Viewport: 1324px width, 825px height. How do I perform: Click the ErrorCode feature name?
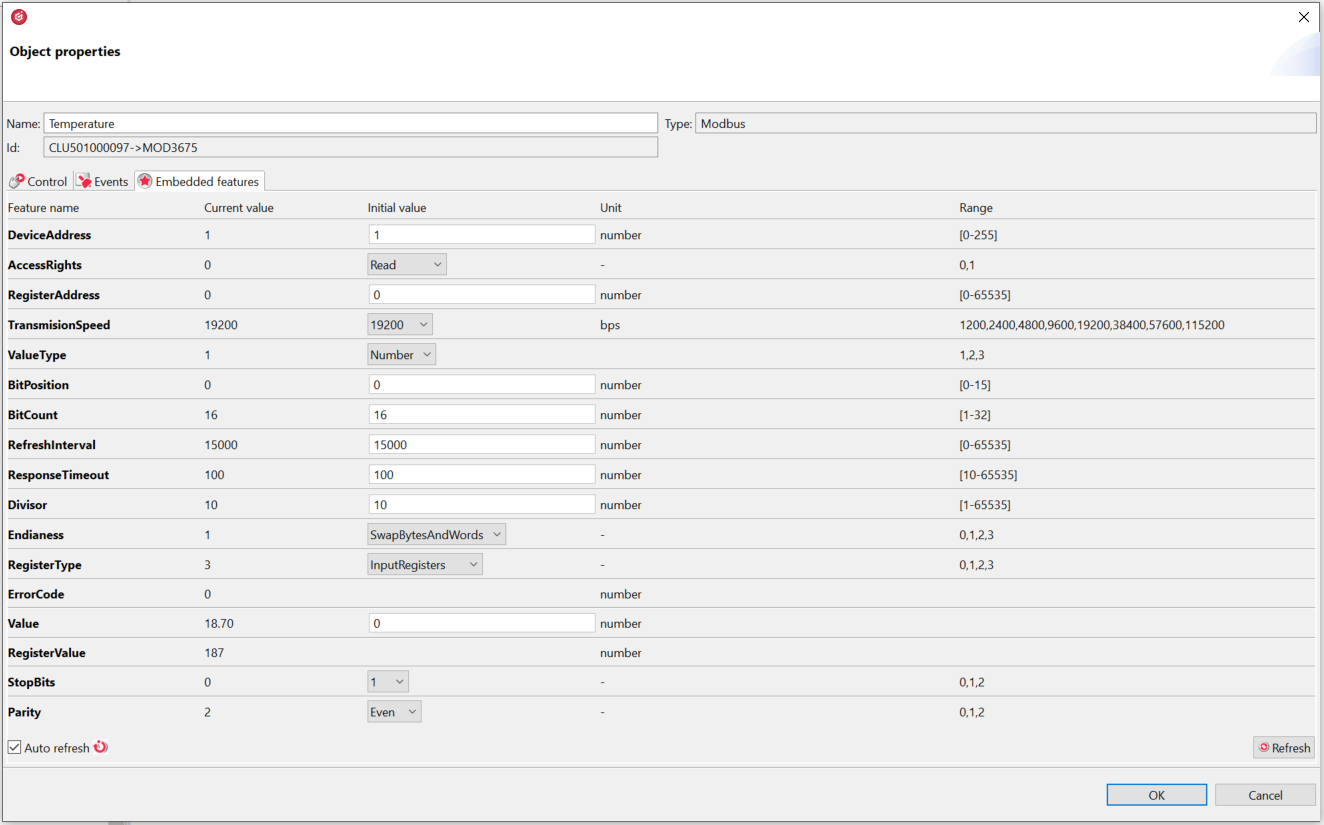(36, 594)
